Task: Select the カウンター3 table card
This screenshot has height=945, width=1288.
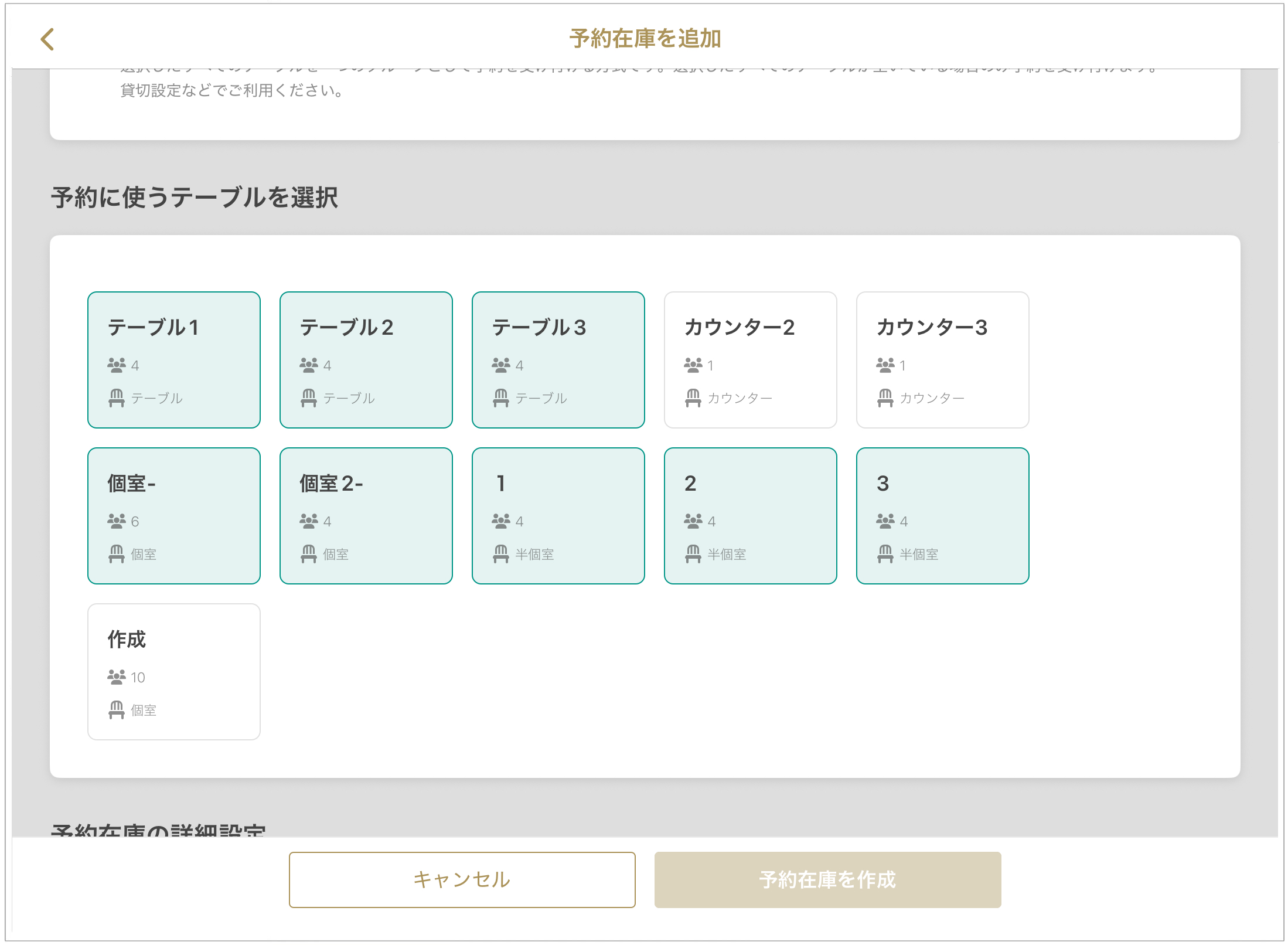Action: [942, 360]
